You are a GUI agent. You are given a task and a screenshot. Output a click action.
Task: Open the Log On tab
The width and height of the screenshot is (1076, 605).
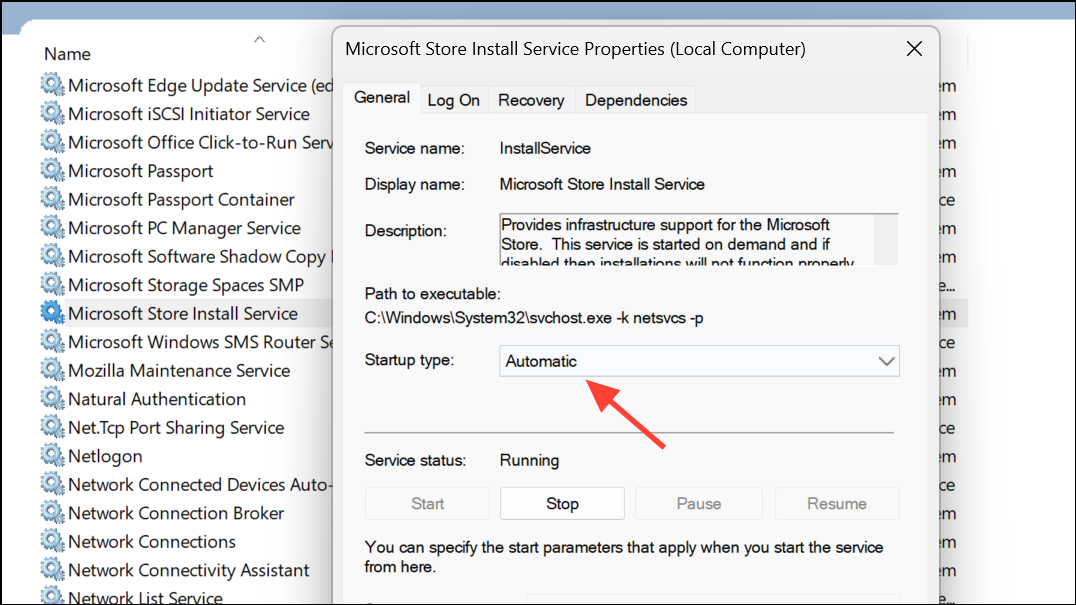(x=454, y=100)
